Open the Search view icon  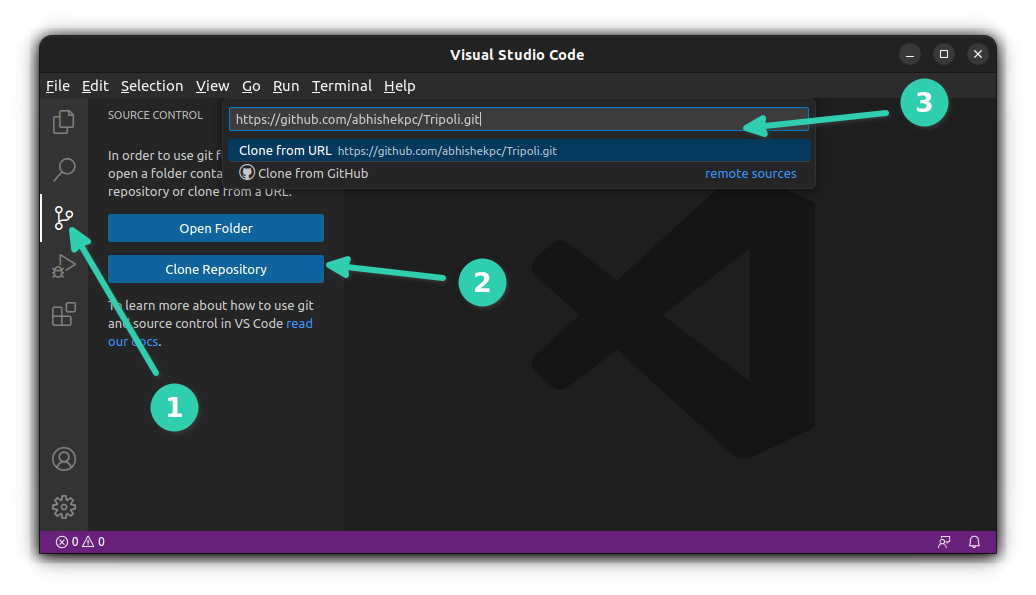63,169
